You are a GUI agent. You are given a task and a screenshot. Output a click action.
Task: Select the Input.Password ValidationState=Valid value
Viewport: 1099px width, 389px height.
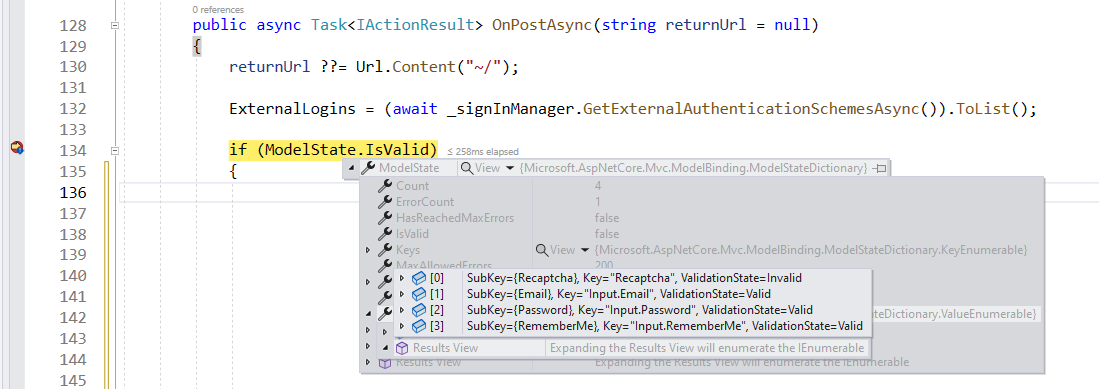[x=640, y=310]
